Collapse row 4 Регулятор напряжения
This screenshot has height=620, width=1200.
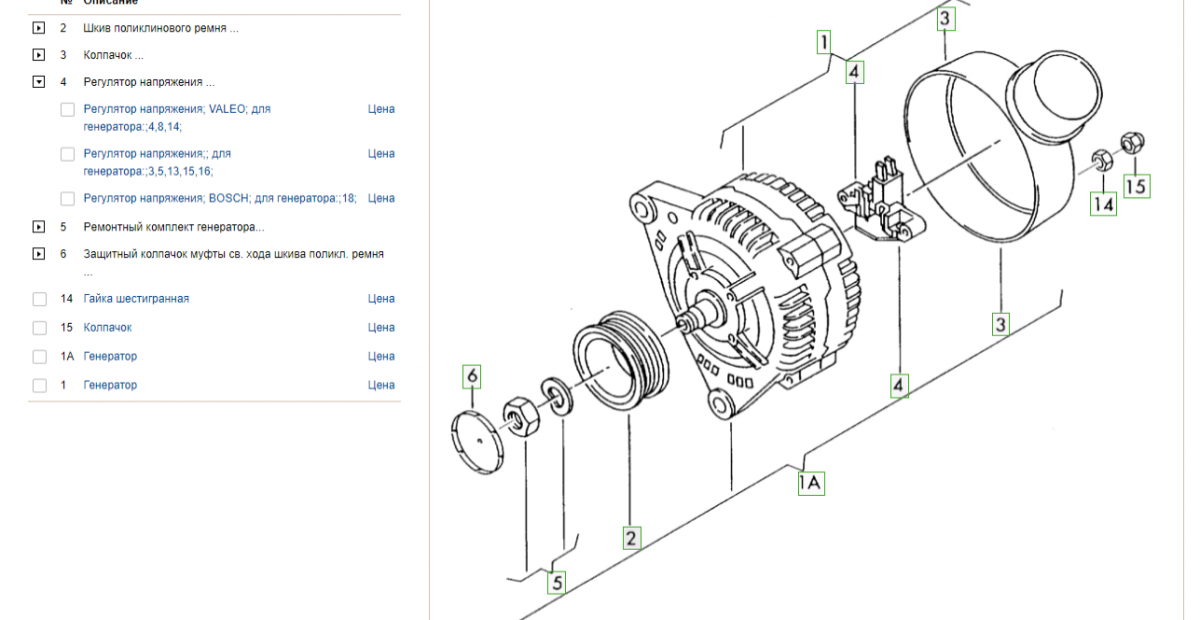point(39,82)
